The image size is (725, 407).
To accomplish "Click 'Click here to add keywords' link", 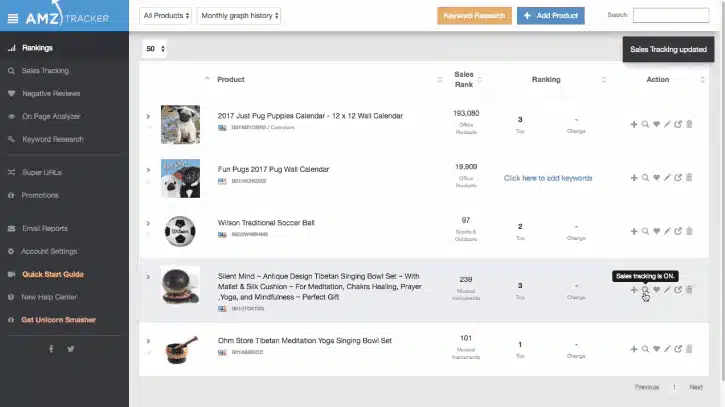I will [548, 178].
